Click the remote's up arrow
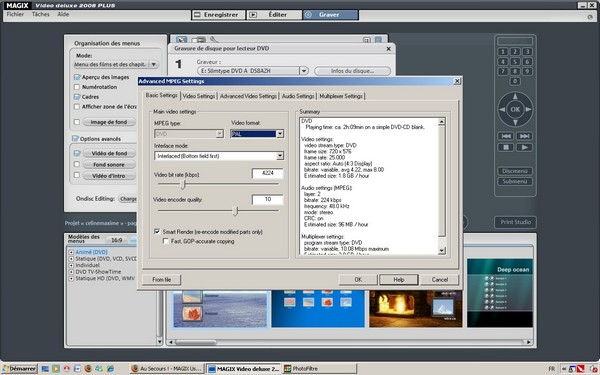600x375 pixels. click(515, 96)
